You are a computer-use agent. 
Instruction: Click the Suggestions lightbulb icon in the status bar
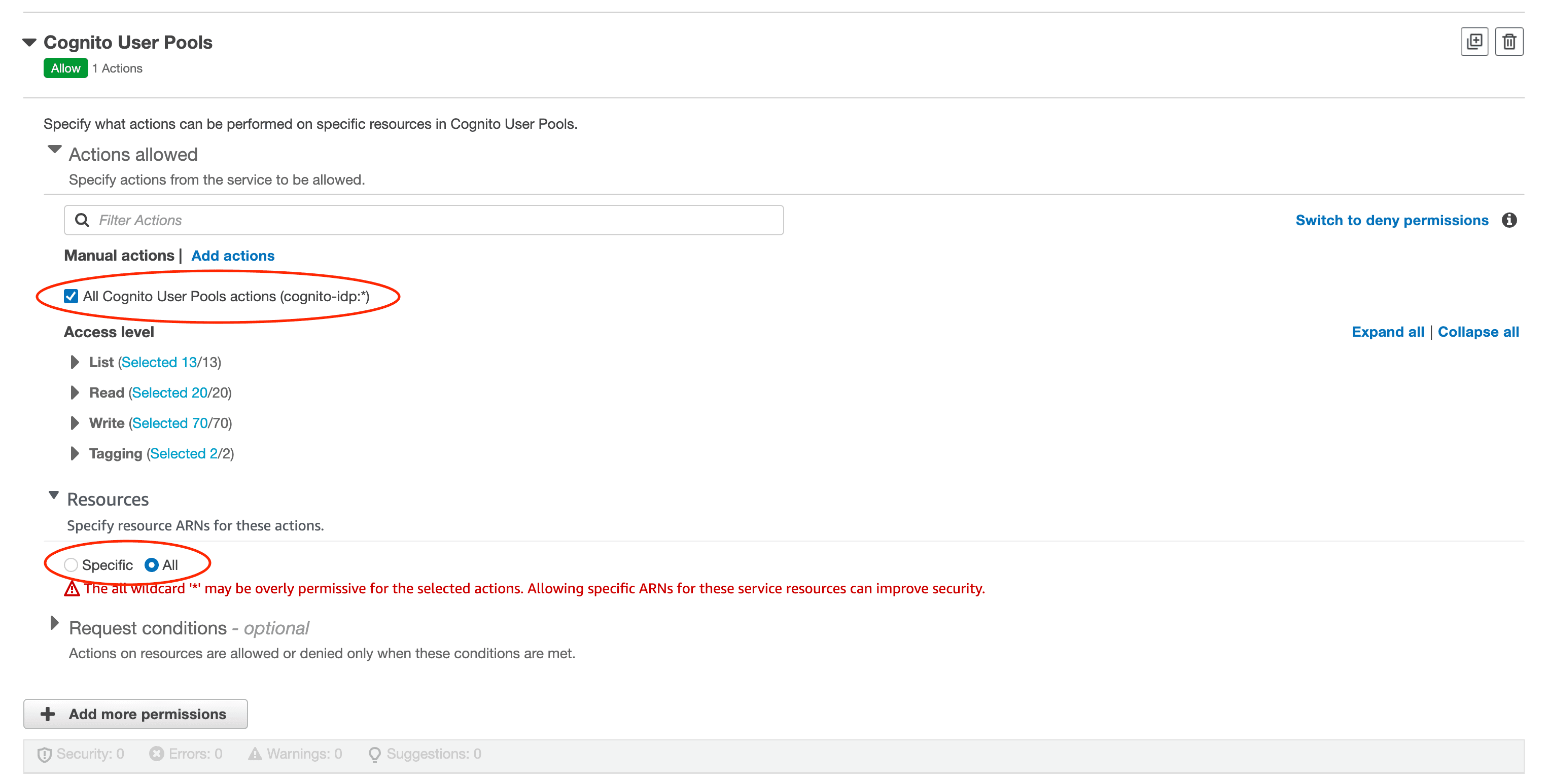pyautogui.click(x=375, y=755)
